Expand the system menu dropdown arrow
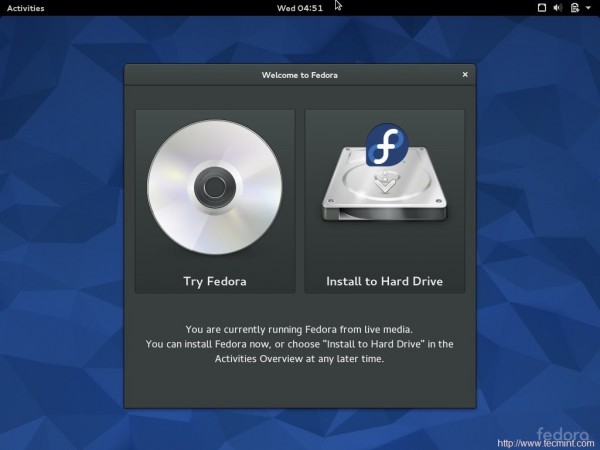600x450 pixels. click(x=589, y=8)
